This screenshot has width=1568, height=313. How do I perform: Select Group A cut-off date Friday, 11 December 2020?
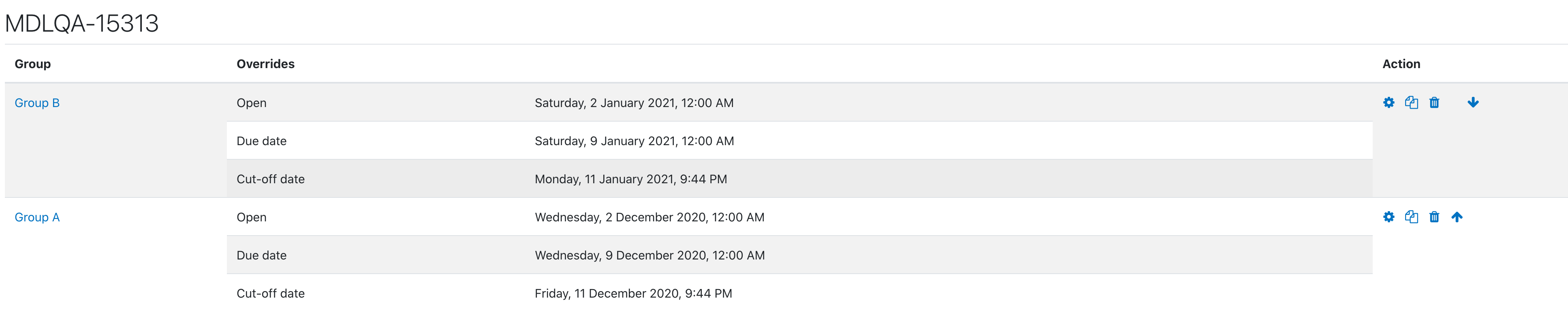point(633,294)
